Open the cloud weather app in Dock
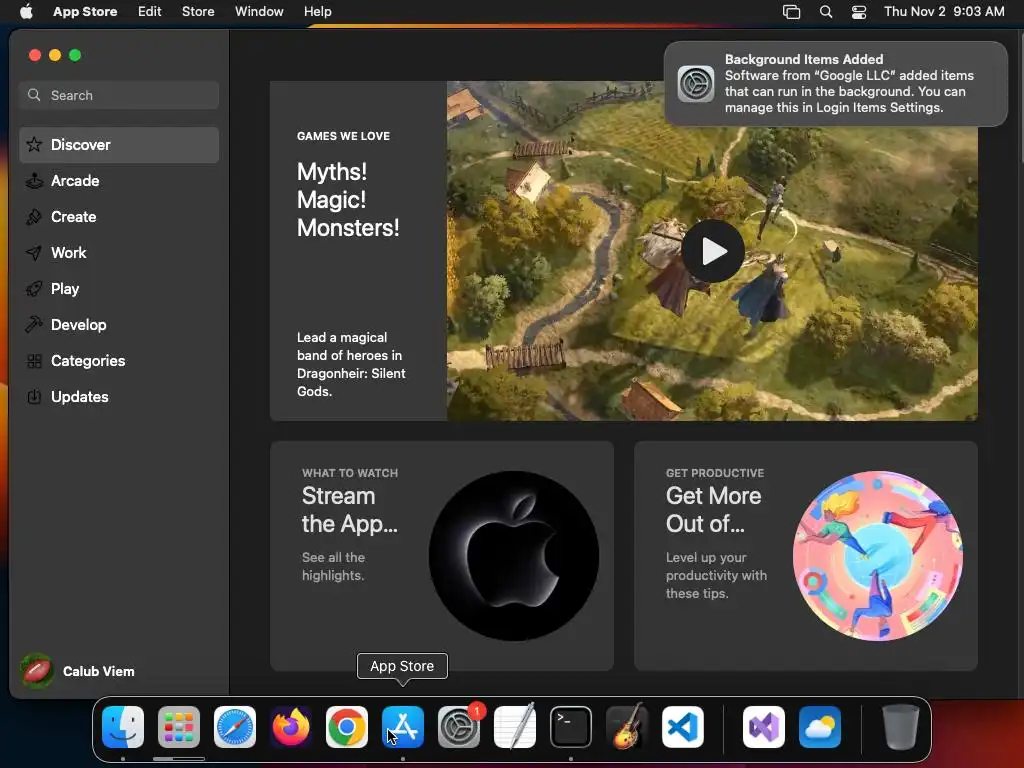This screenshot has height=768, width=1024. click(x=820, y=727)
